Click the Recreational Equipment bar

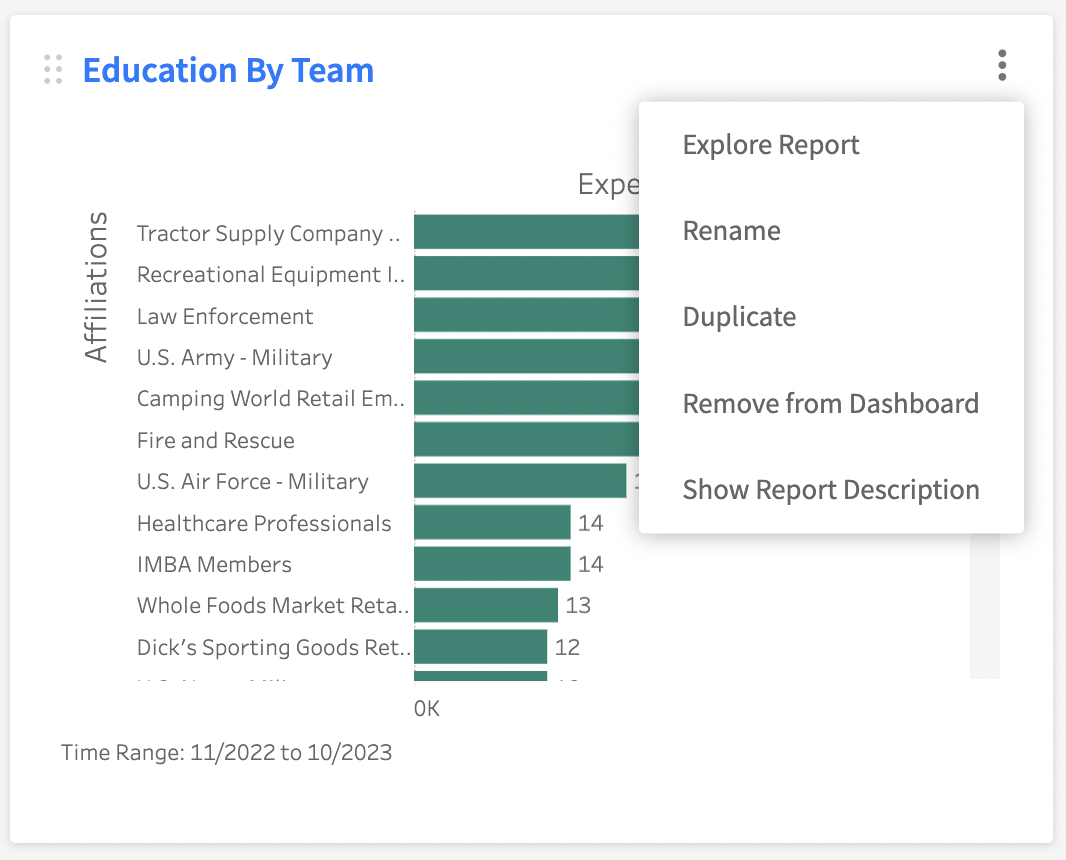526,273
